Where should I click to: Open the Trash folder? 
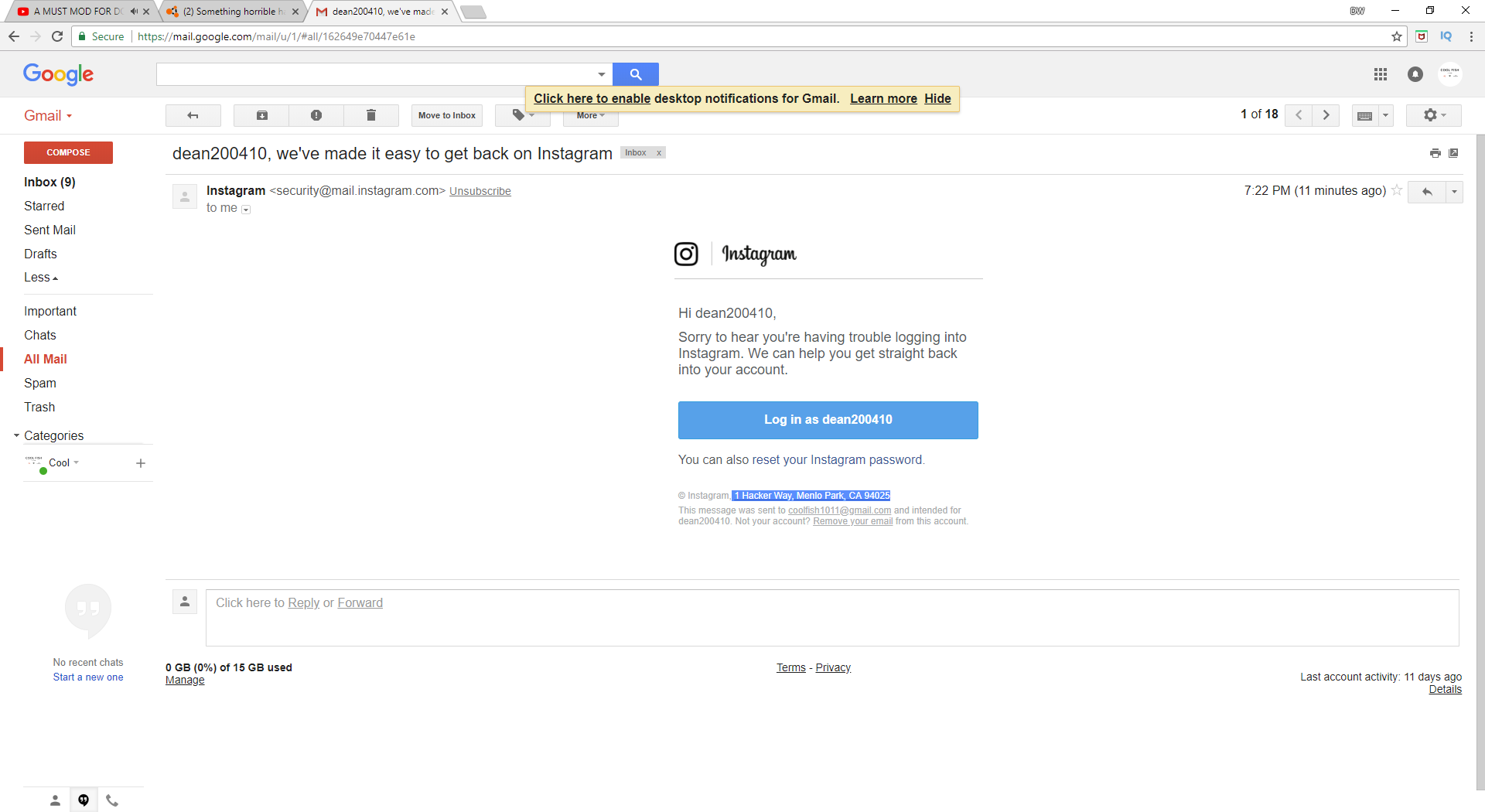pos(39,408)
